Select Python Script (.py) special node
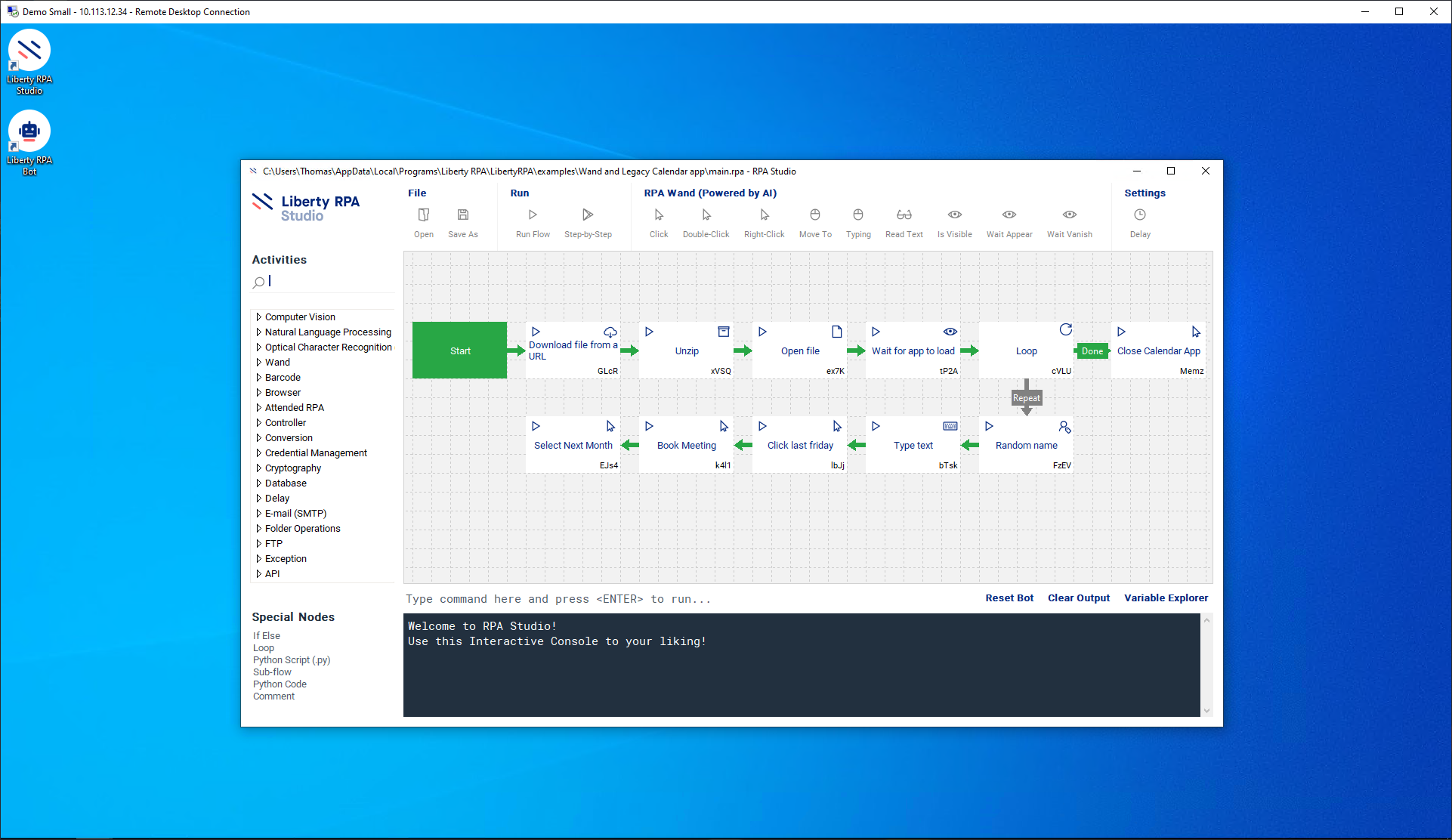Image resolution: width=1452 pixels, height=840 pixels. click(x=292, y=660)
